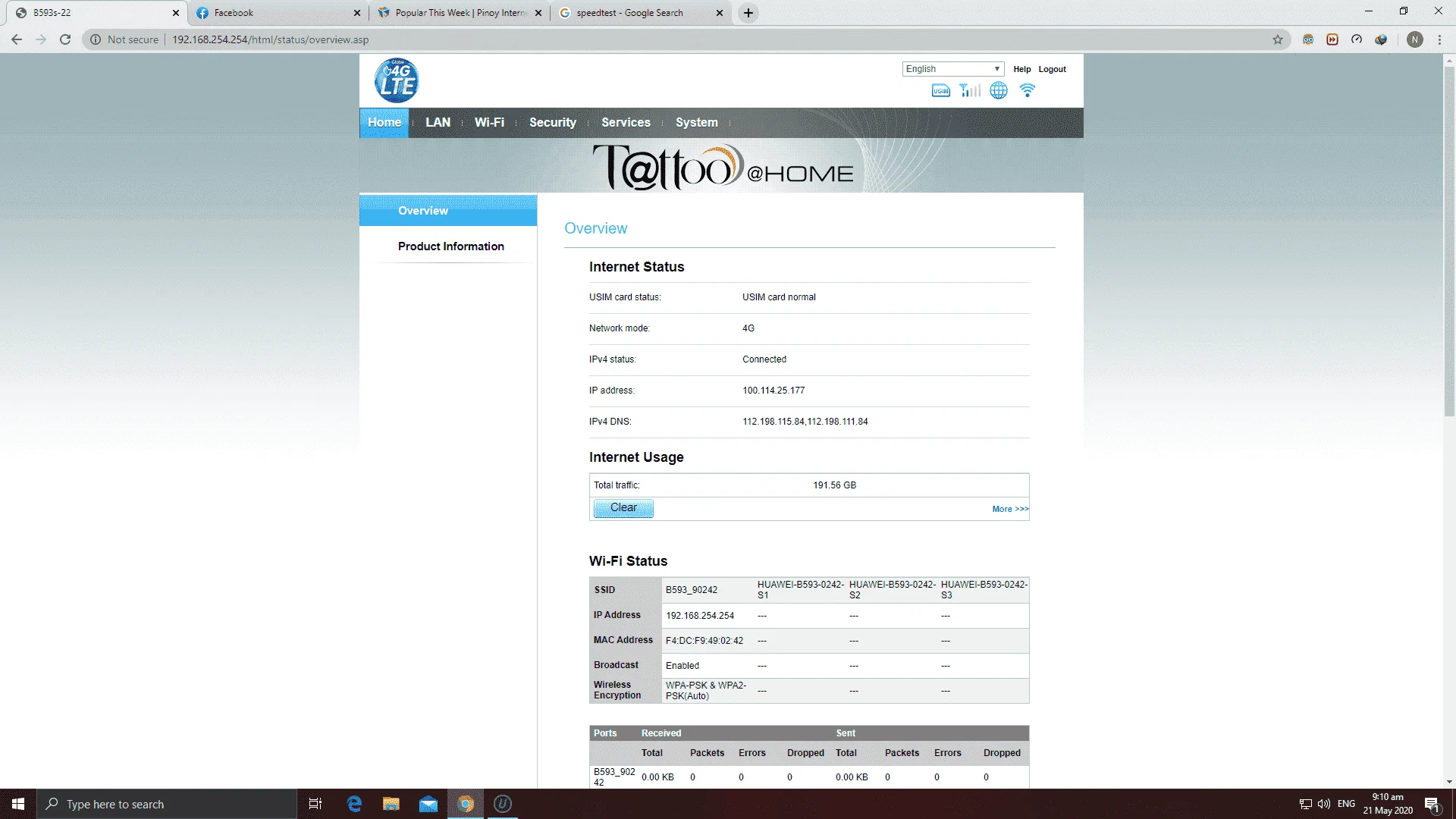Viewport: 1456px width, 819px height.
Task: Open File Explorer from taskbar
Action: 391,804
